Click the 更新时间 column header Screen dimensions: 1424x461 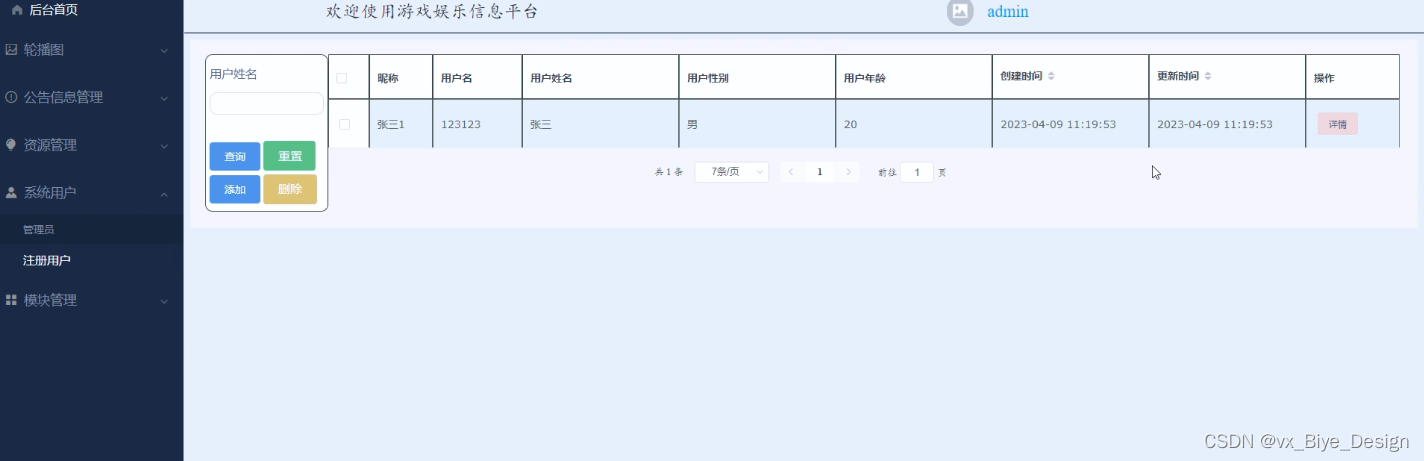tap(1227, 77)
